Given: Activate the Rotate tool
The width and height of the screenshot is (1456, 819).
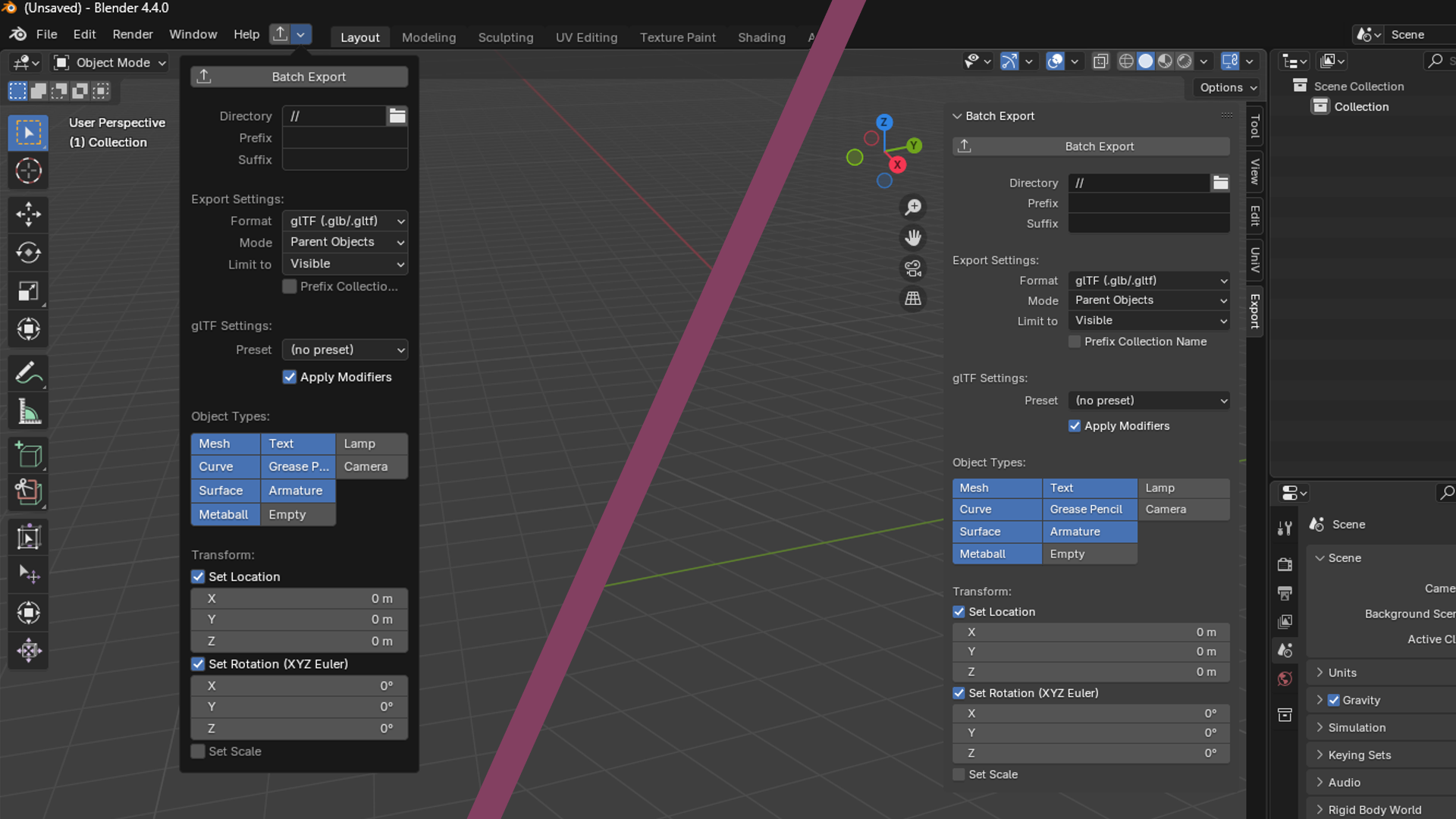Looking at the screenshot, I should click(28, 253).
